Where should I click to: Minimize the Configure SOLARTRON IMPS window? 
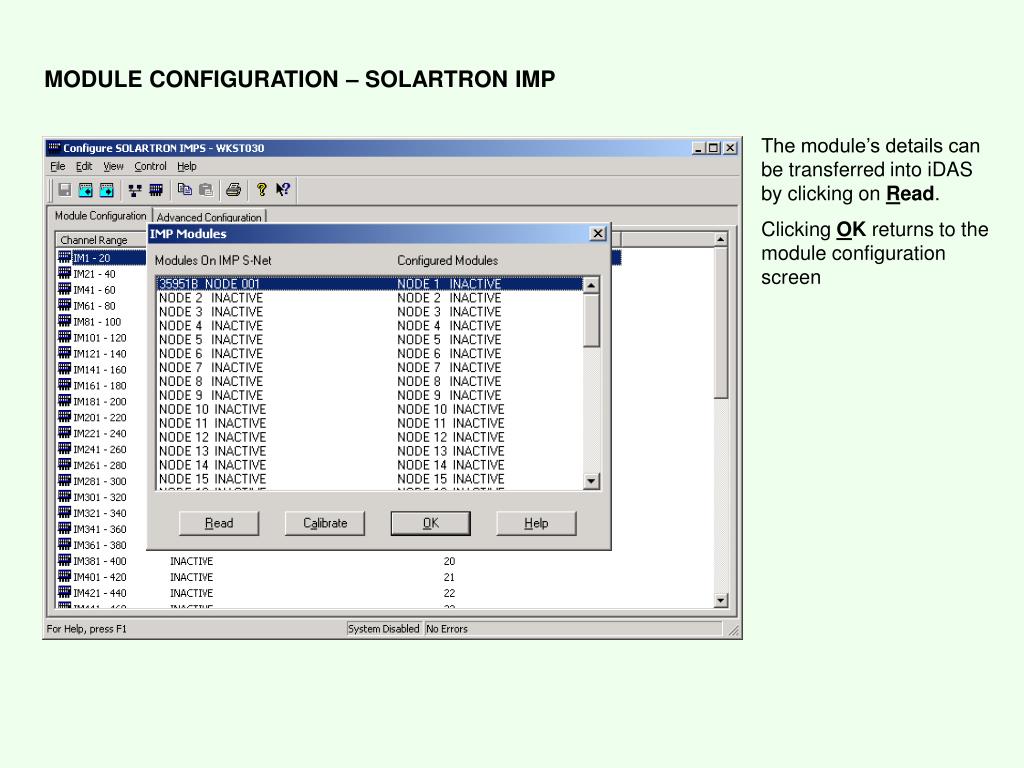pyautogui.click(x=699, y=148)
